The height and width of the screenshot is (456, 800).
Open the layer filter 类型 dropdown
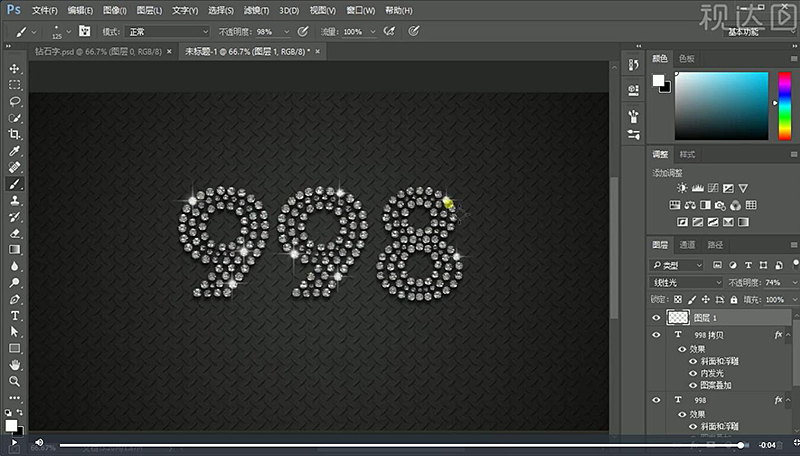[677, 265]
